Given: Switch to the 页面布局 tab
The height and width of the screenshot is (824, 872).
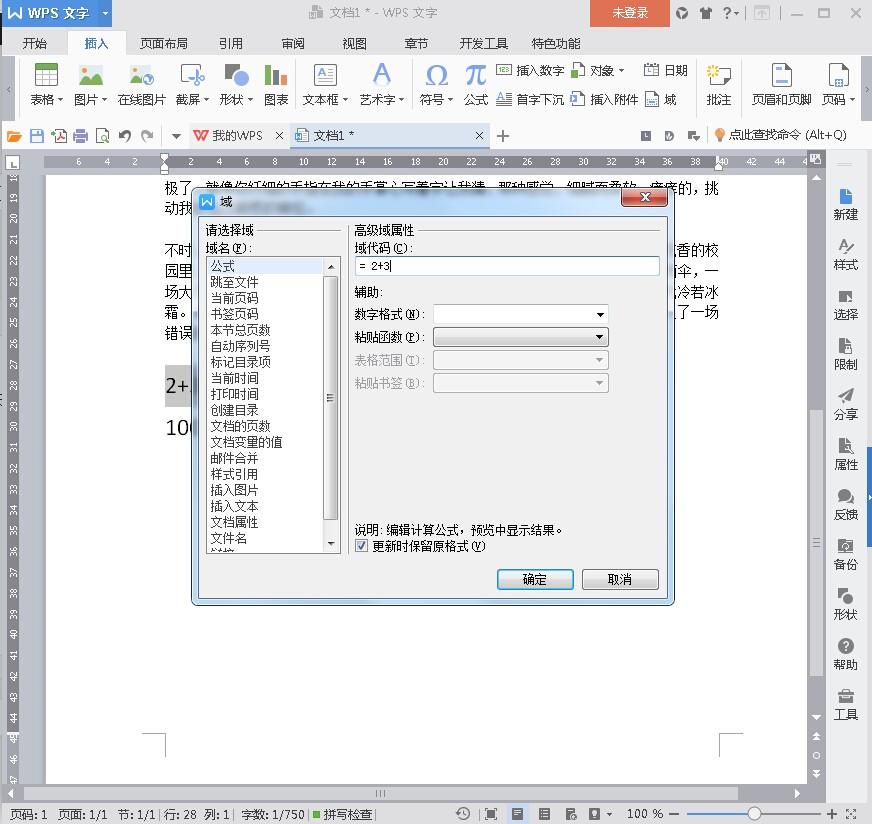Looking at the screenshot, I should [x=164, y=43].
